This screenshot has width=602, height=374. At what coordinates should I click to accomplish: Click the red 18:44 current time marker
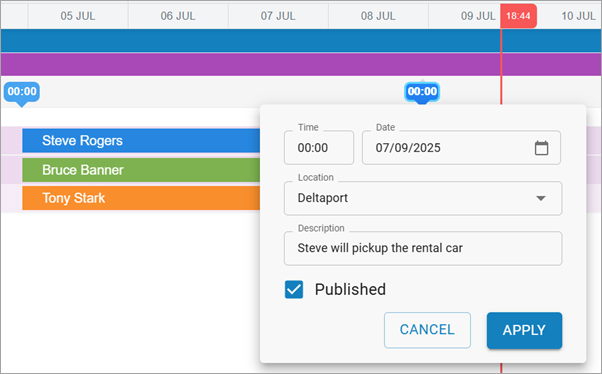518,16
